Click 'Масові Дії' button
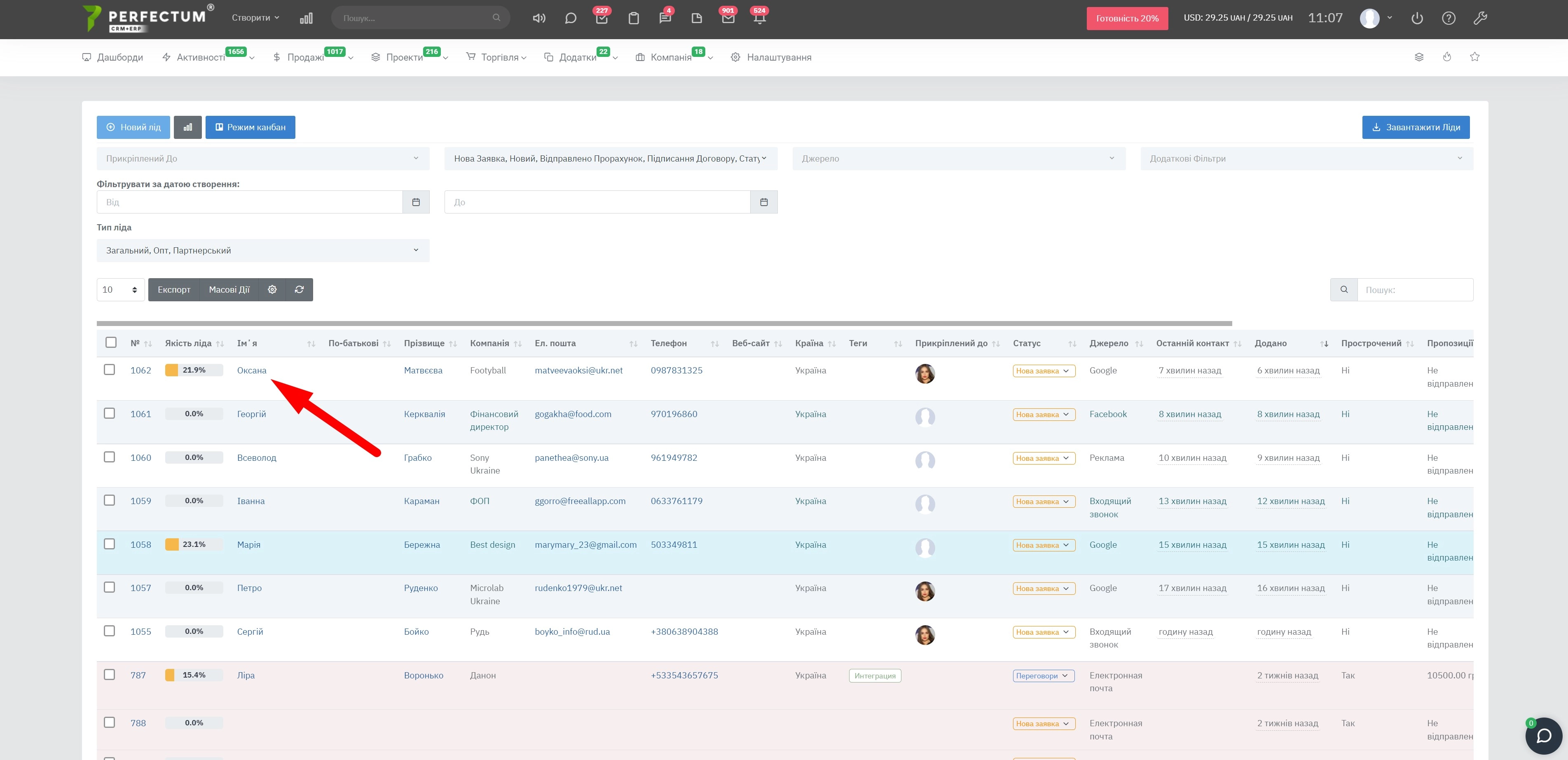1568x760 pixels. 229,290
